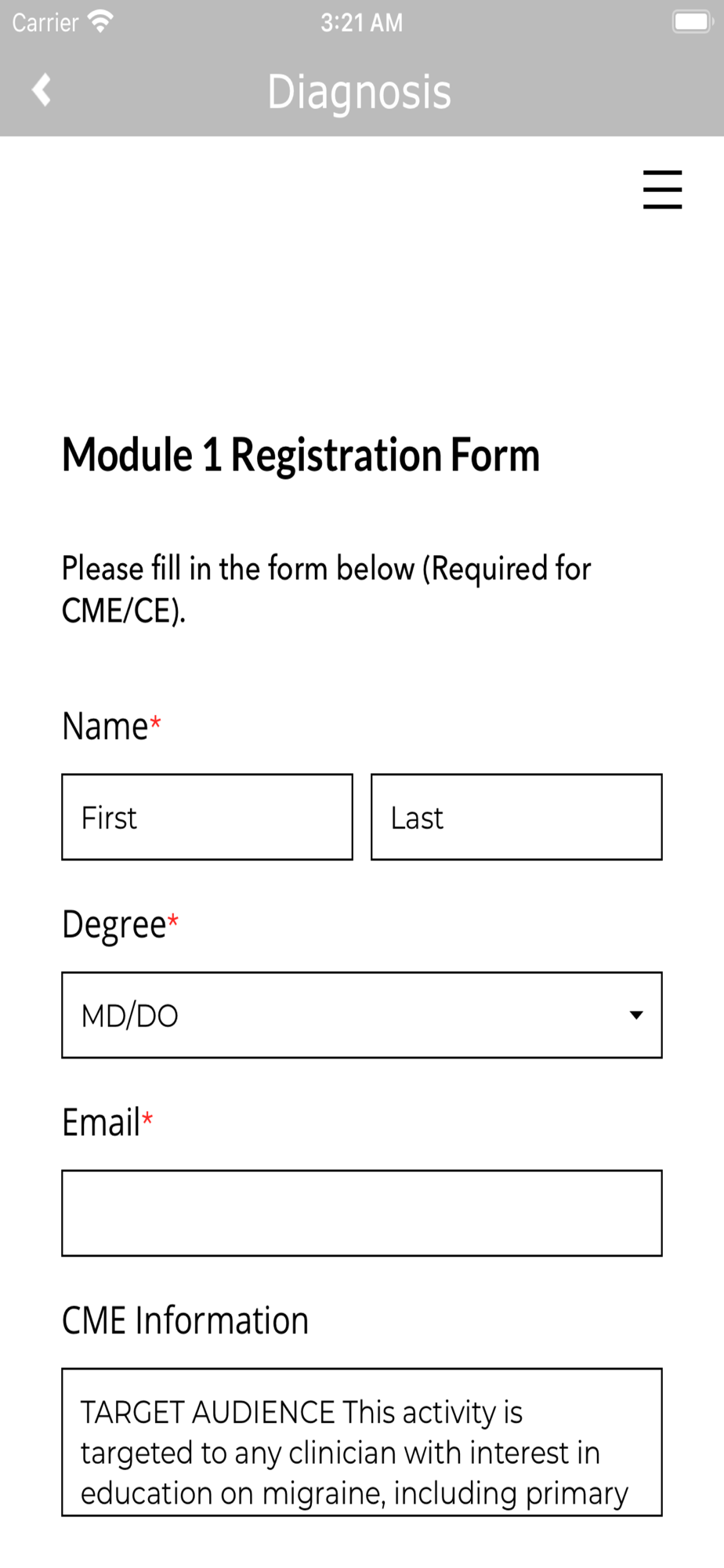Tap the Diagnosis title in header

pyautogui.click(x=360, y=92)
